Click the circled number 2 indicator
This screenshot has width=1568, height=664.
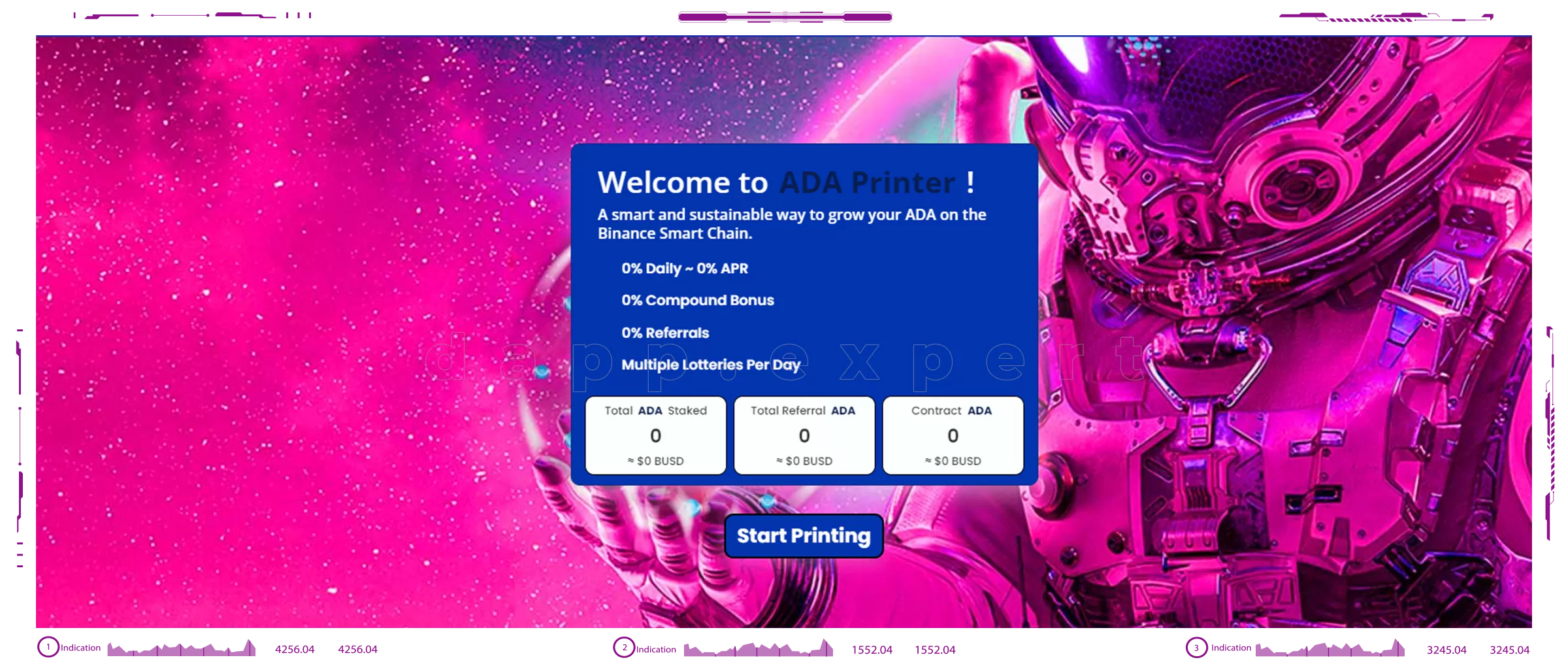624,648
